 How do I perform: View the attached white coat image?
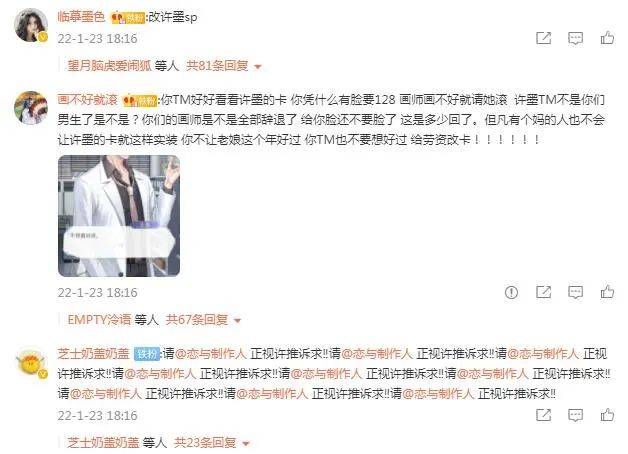click(119, 216)
